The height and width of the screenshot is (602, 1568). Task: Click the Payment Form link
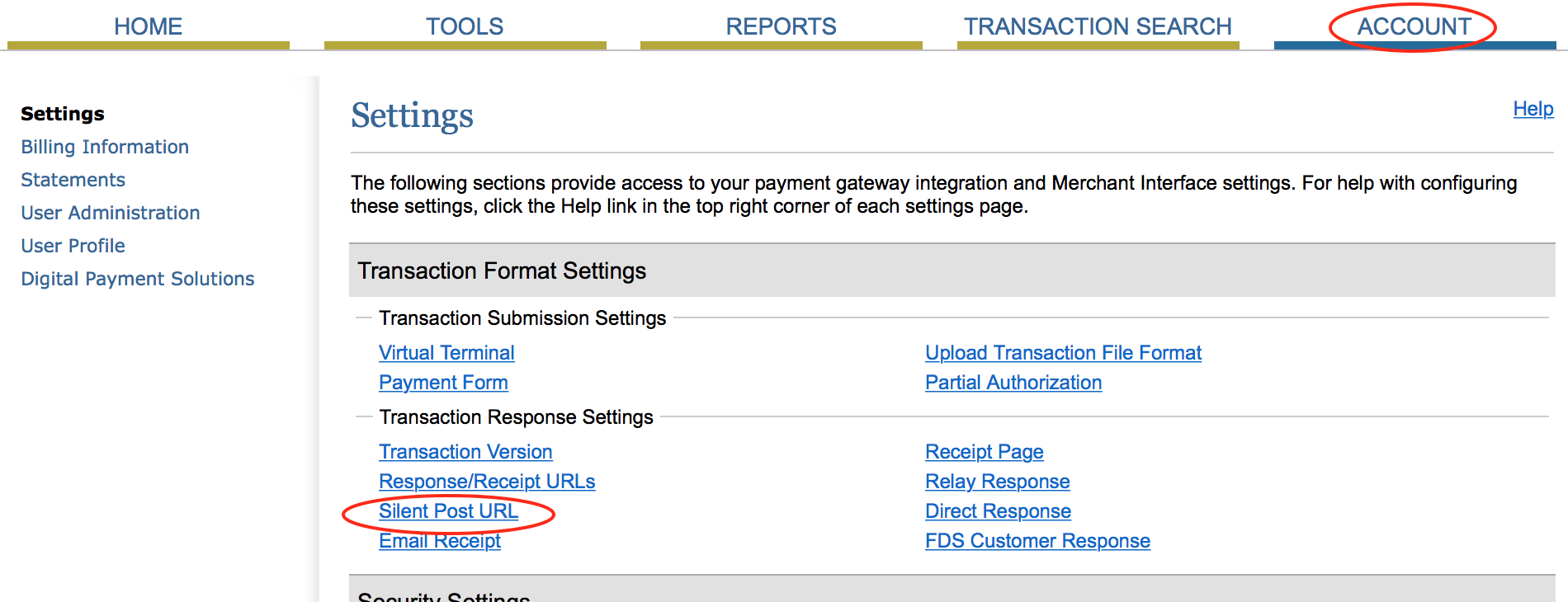(443, 383)
